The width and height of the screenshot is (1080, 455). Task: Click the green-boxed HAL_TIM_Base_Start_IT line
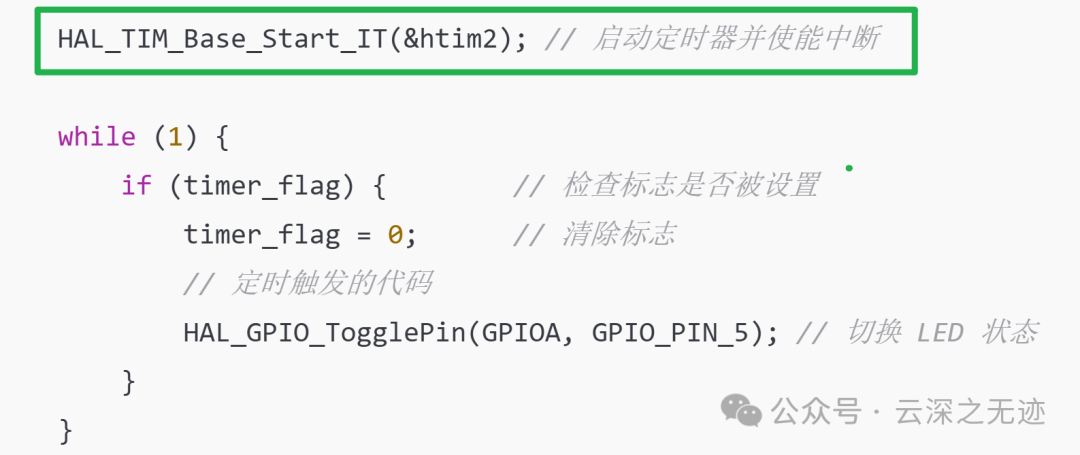coord(476,41)
